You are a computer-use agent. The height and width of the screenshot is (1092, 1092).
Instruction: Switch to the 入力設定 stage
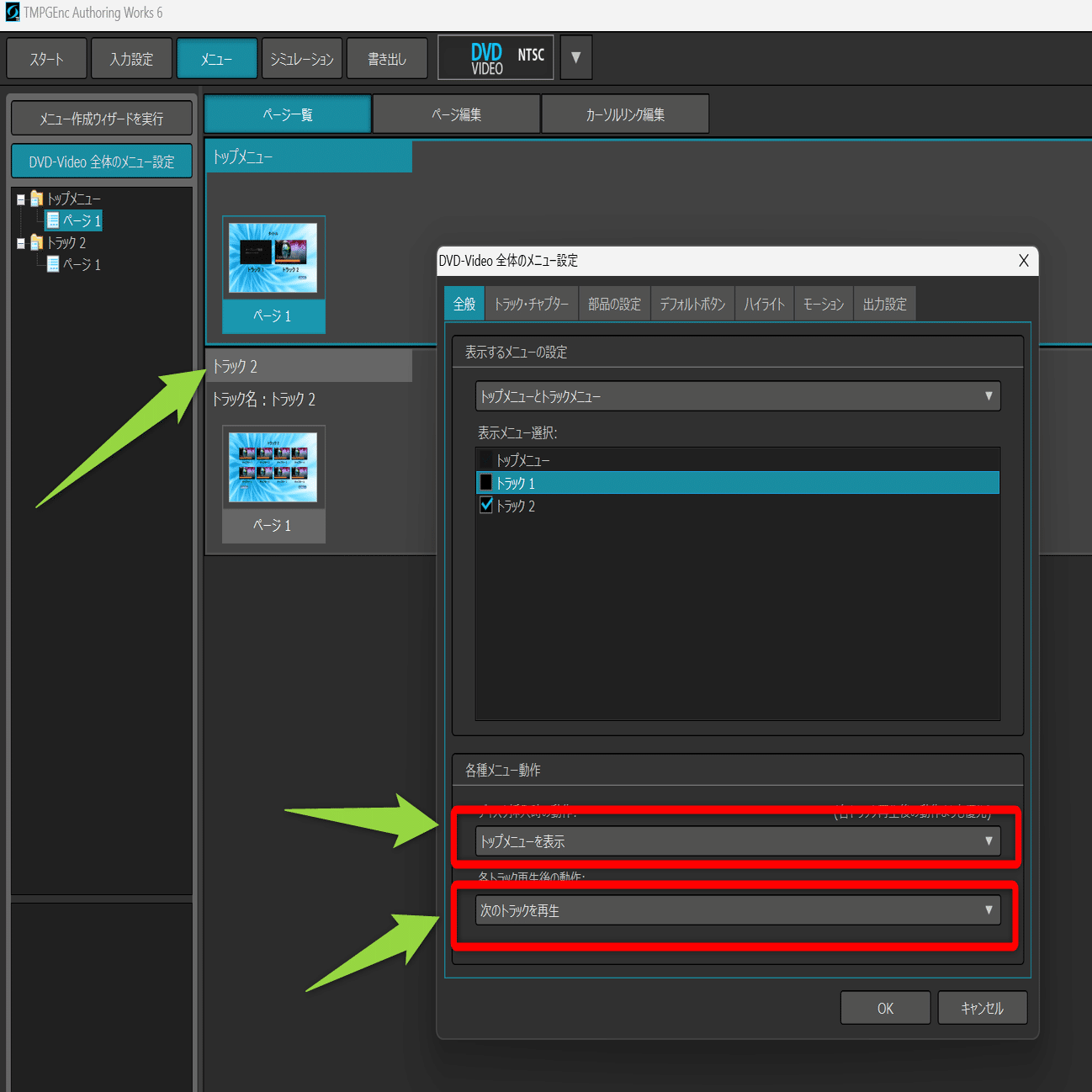tap(131, 58)
